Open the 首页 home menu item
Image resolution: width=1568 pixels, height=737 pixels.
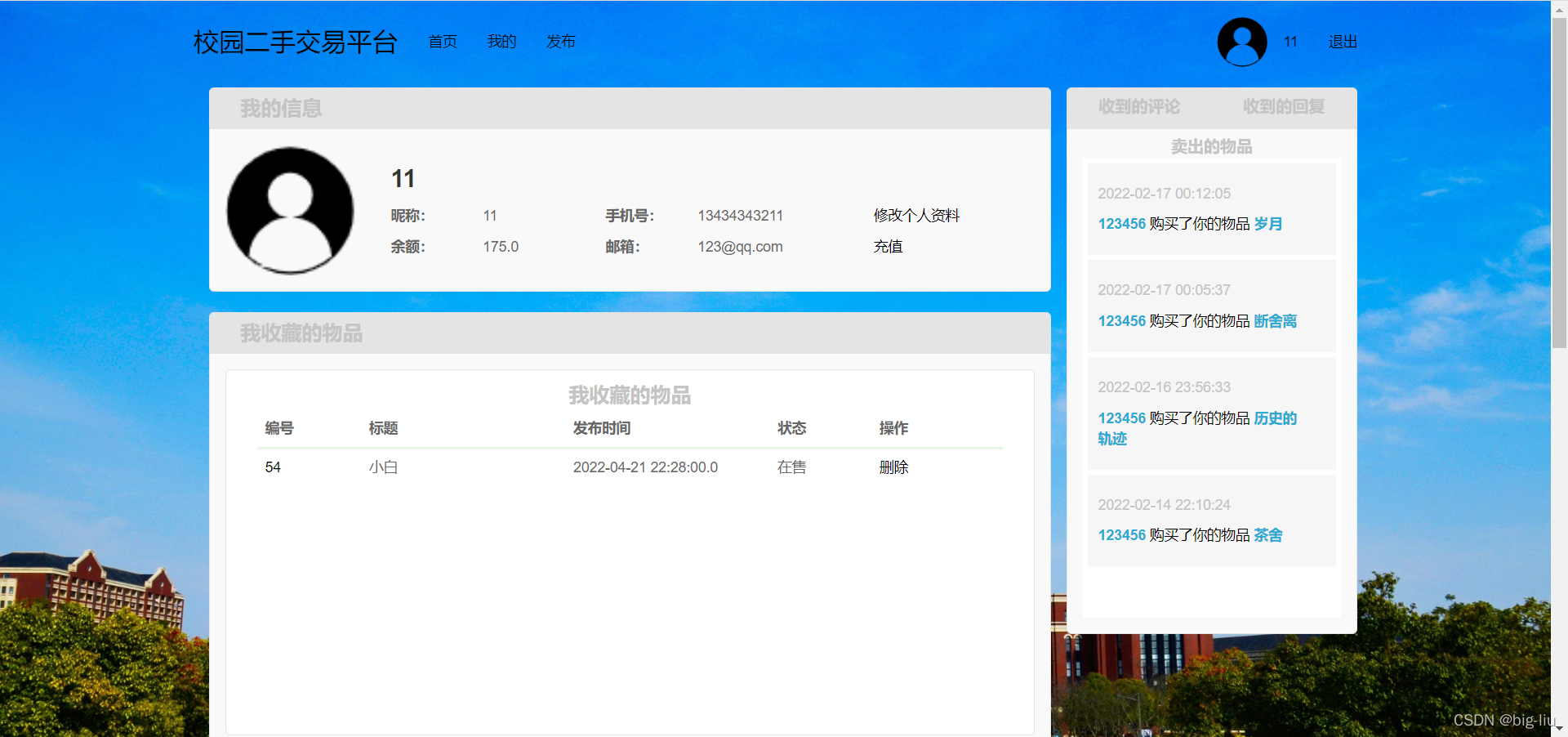click(x=443, y=42)
